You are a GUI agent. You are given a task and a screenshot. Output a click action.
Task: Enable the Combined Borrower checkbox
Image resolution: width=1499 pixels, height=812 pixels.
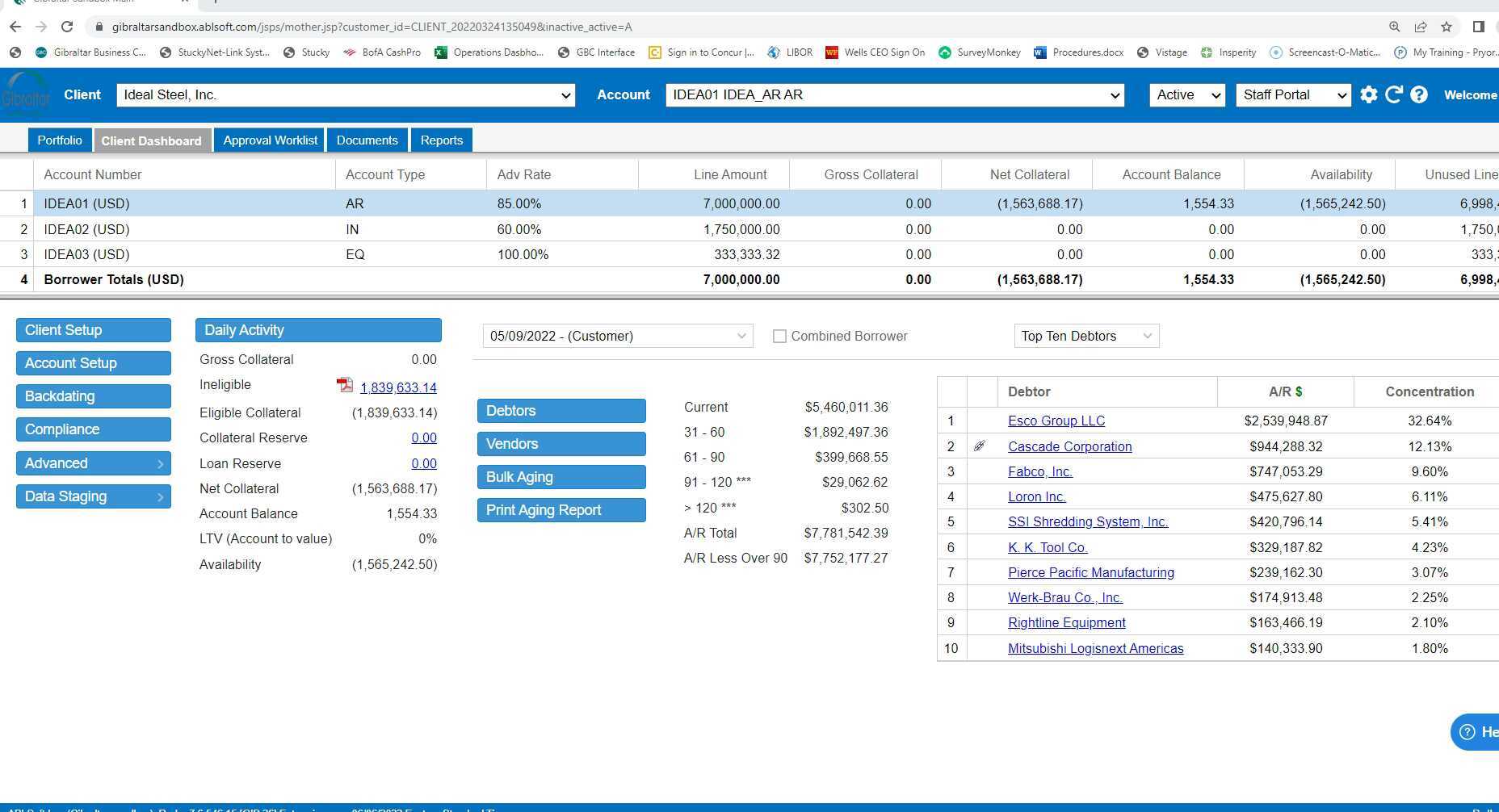click(x=779, y=337)
